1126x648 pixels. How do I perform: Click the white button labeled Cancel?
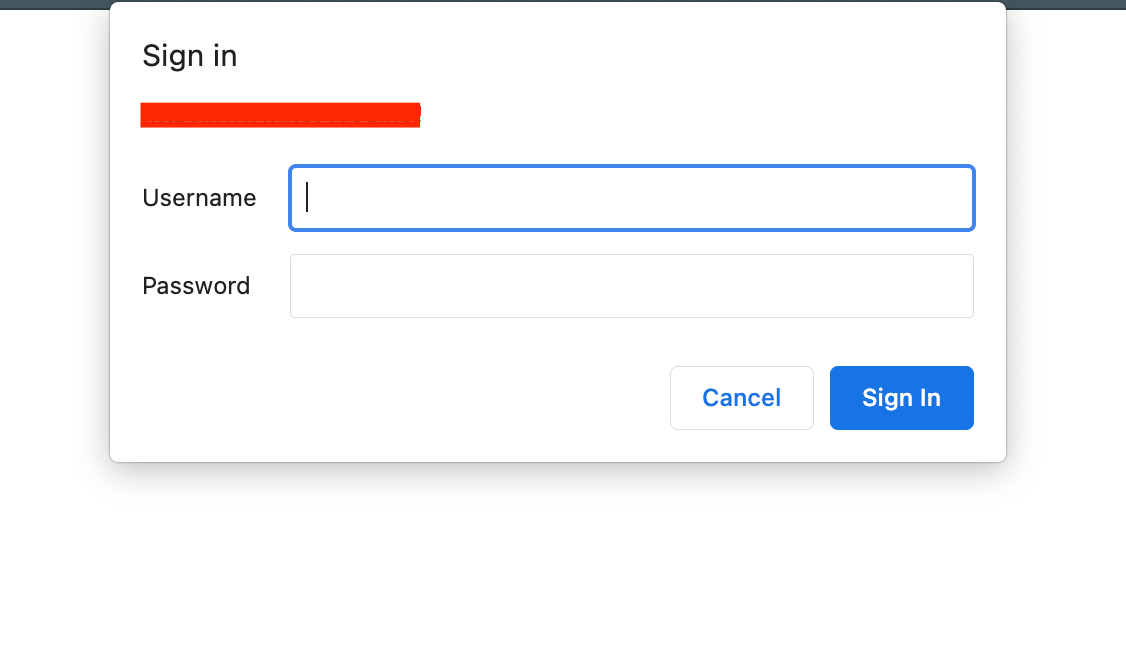pyautogui.click(x=741, y=398)
